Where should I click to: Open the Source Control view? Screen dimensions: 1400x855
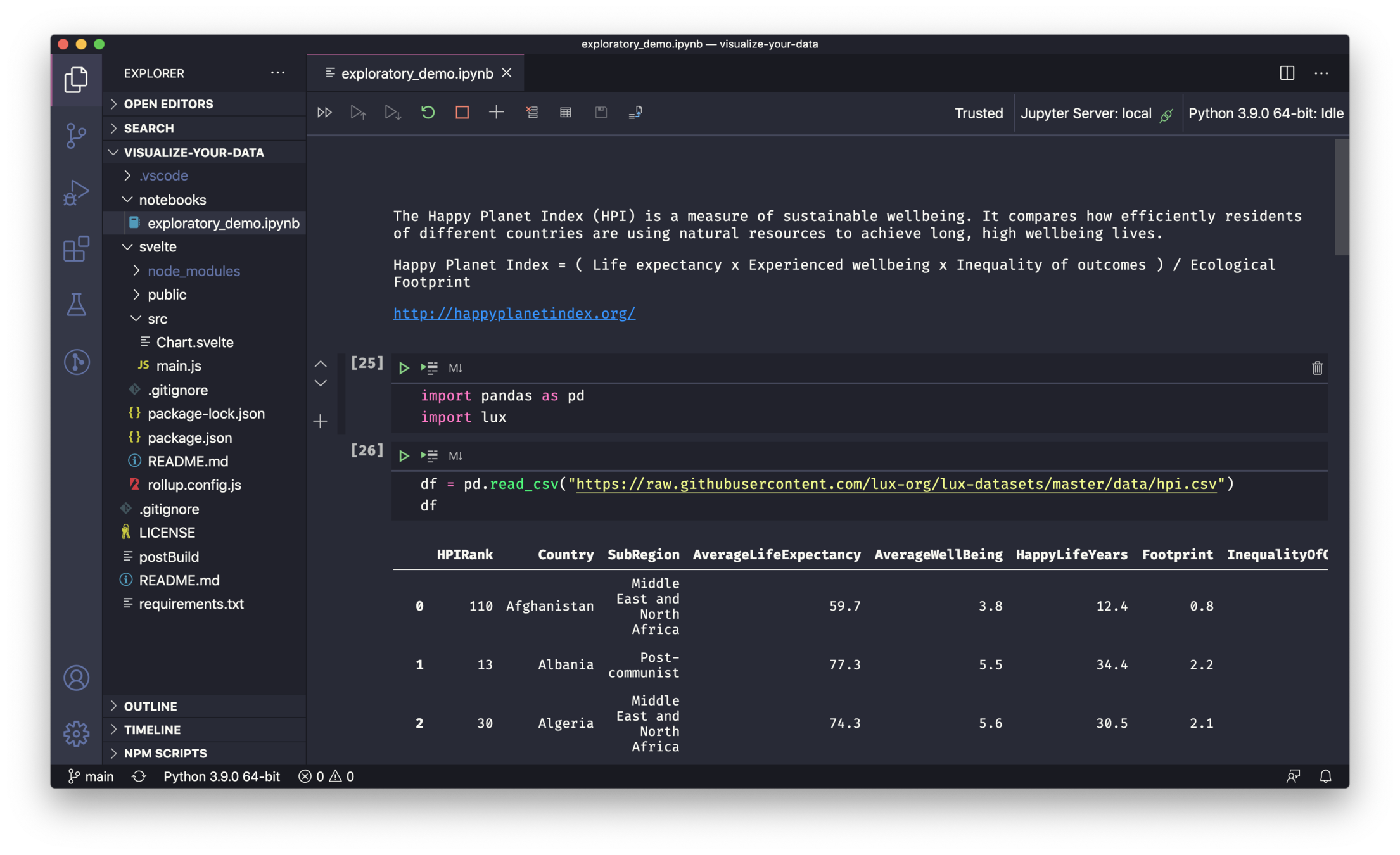pyautogui.click(x=76, y=136)
